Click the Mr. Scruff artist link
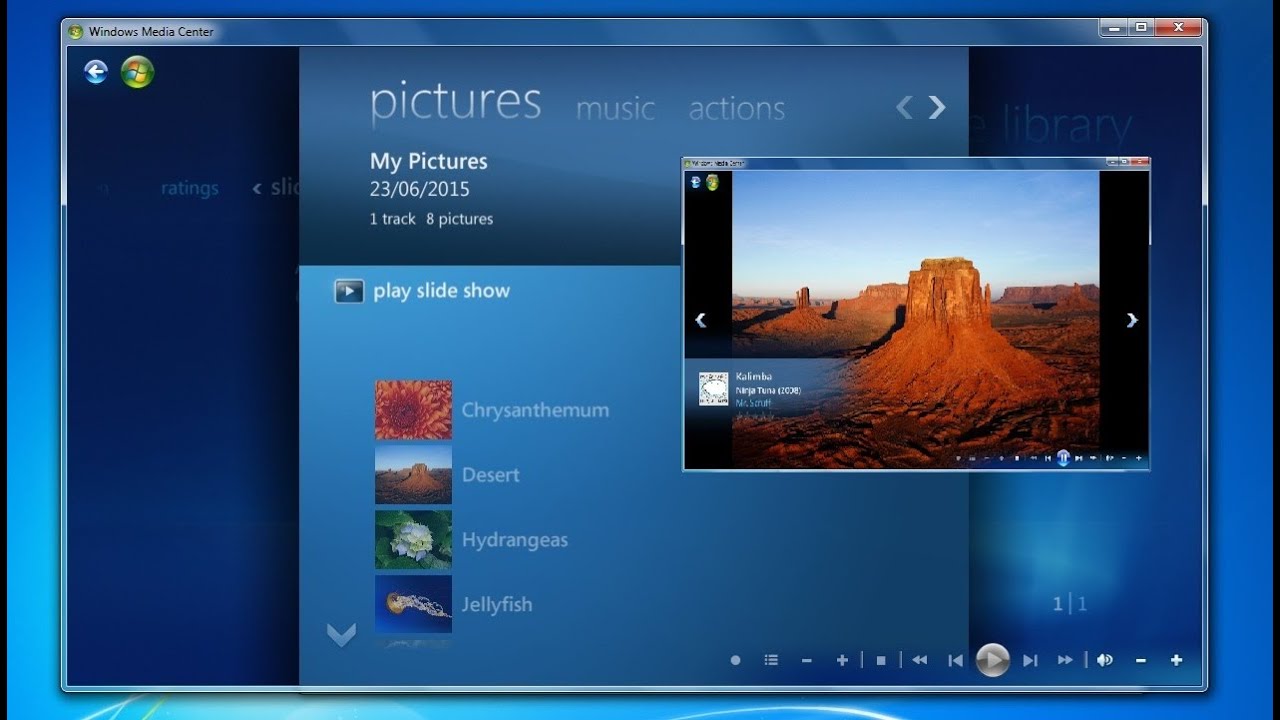 click(755, 402)
